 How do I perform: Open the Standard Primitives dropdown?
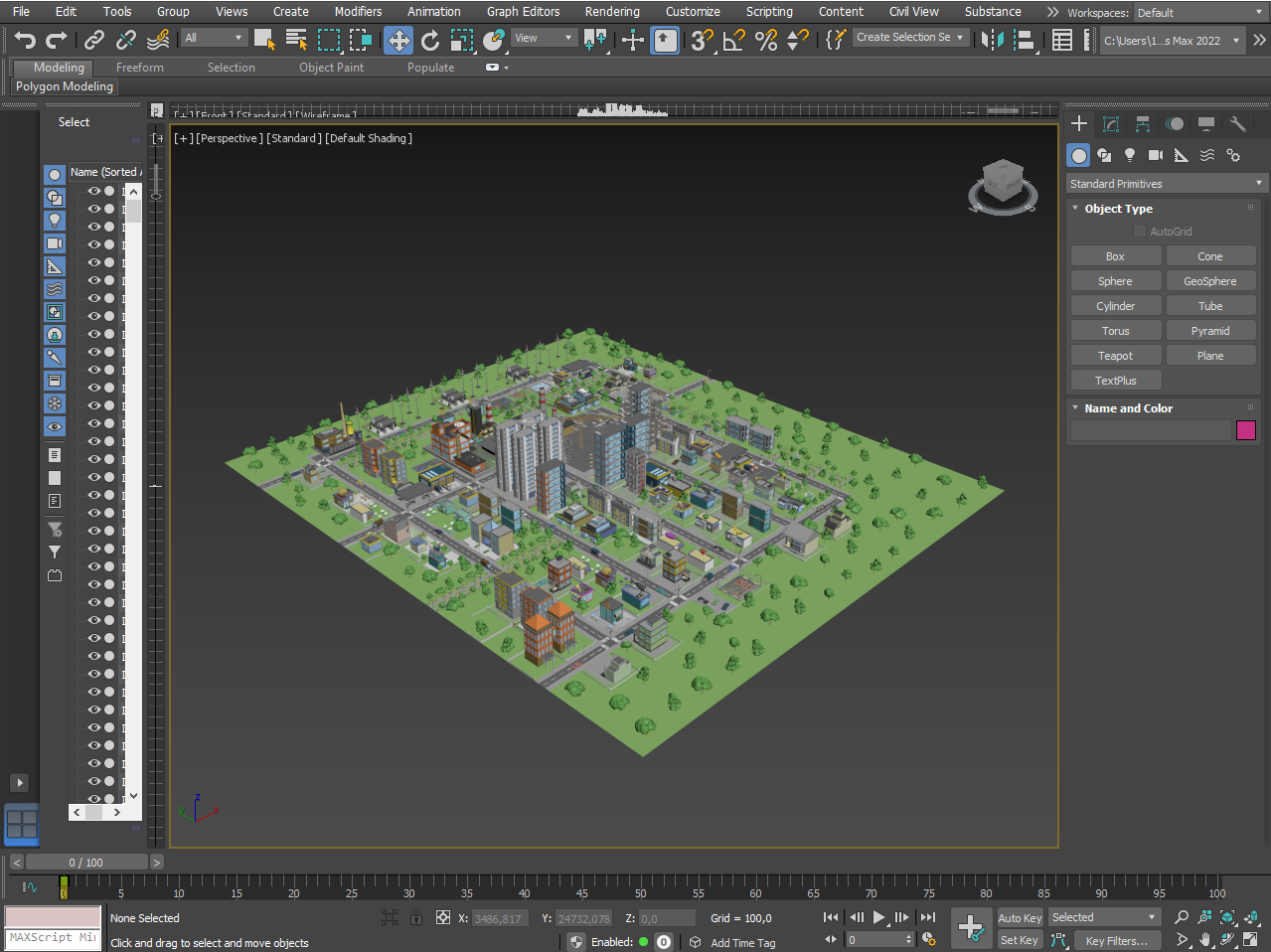coord(1166,184)
